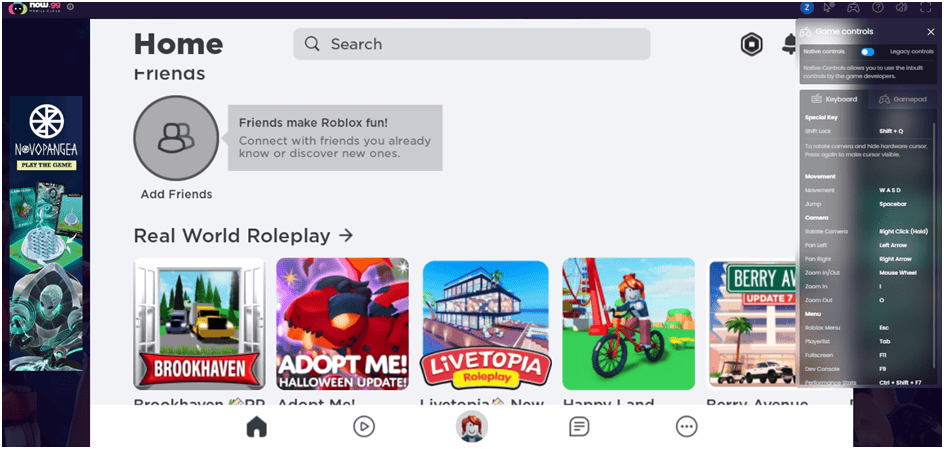
Task: Open the More three-dots icon
Action: pos(686,427)
